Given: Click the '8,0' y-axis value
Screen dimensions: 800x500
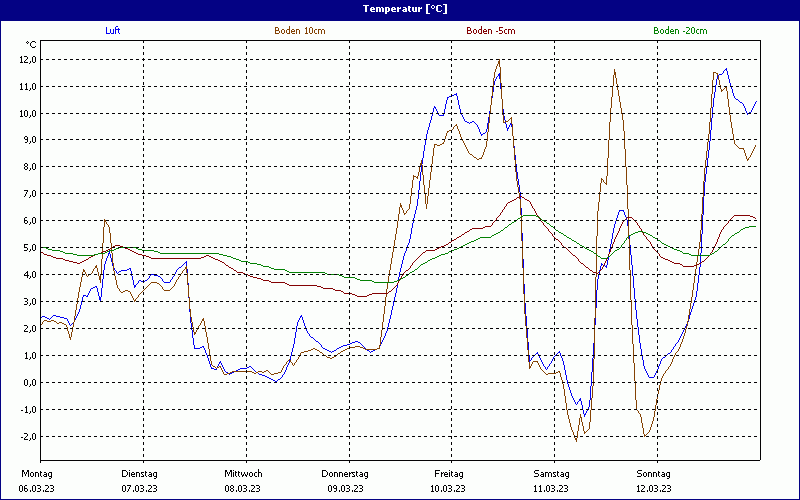Looking at the screenshot, I should click(30, 167).
